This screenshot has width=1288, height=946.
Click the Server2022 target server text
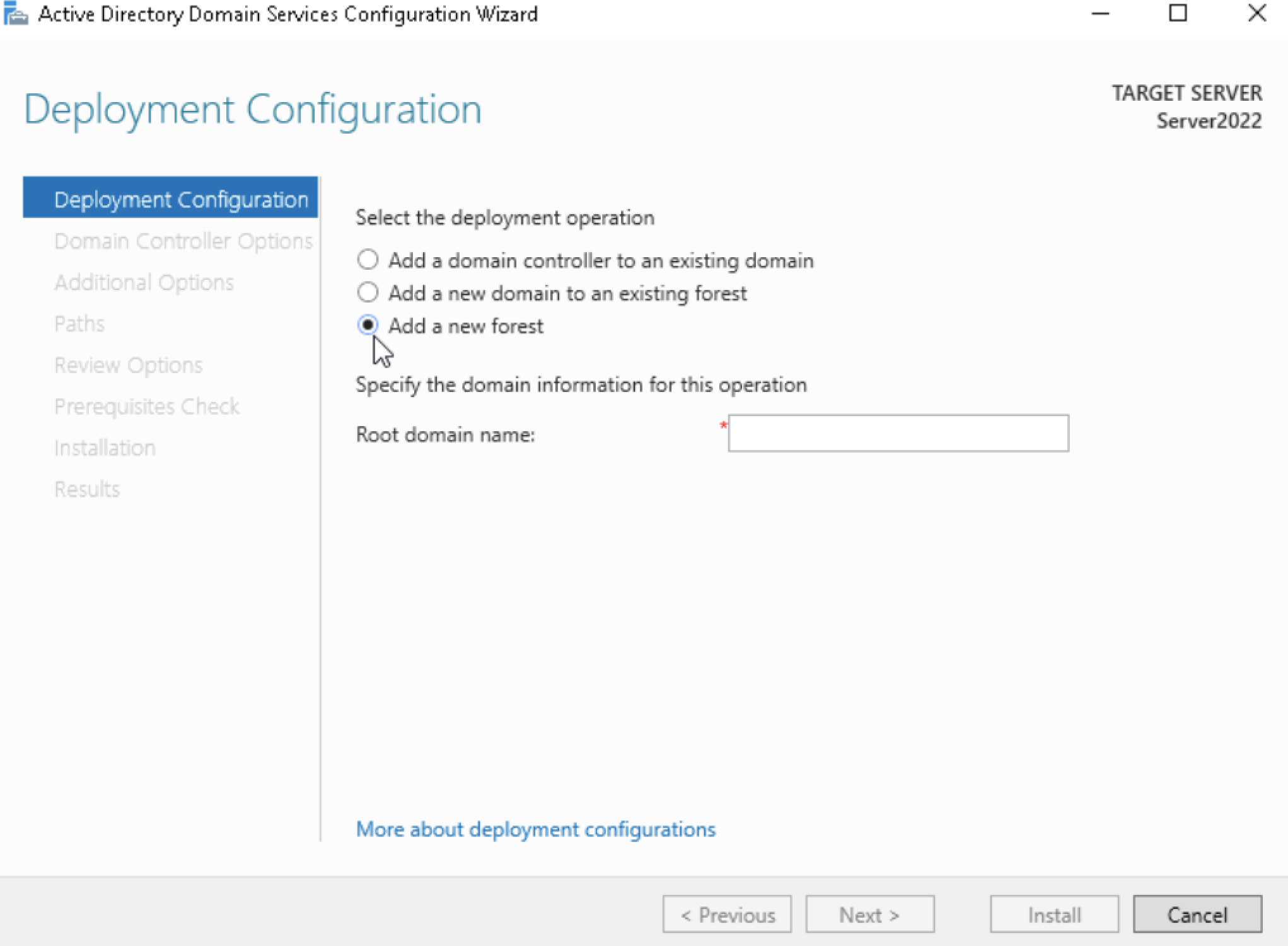click(1209, 120)
